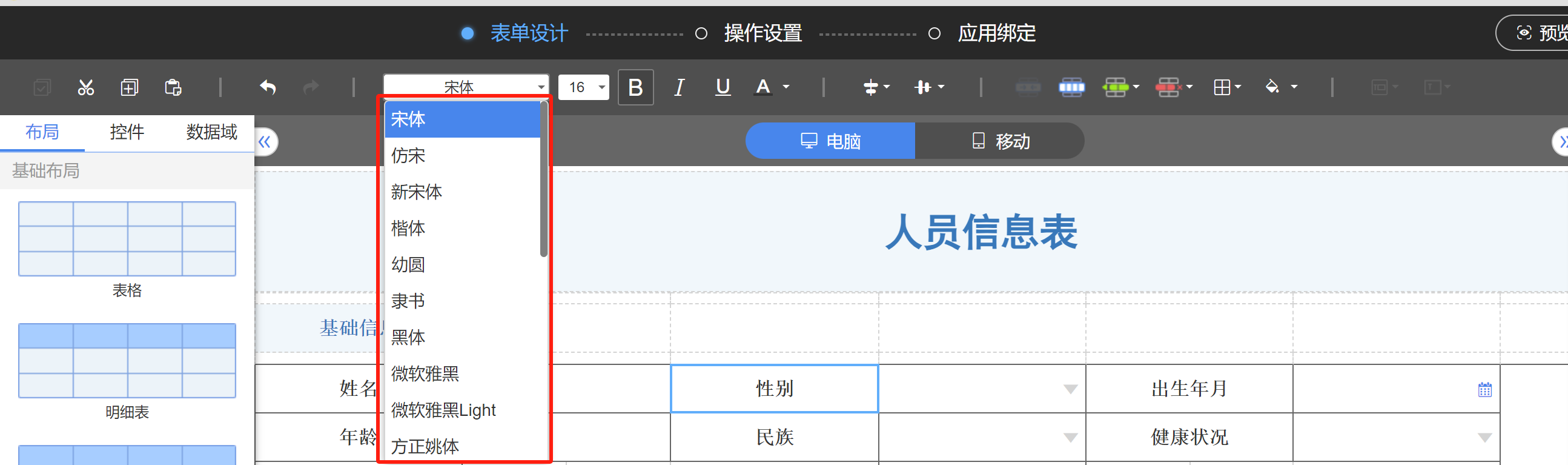Image resolution: width=1568 pixels, height=465 pixels.
Task: Click the last greyed-out icon in the toolbar
Action: pyautogui.click(x=1432, y=88)
